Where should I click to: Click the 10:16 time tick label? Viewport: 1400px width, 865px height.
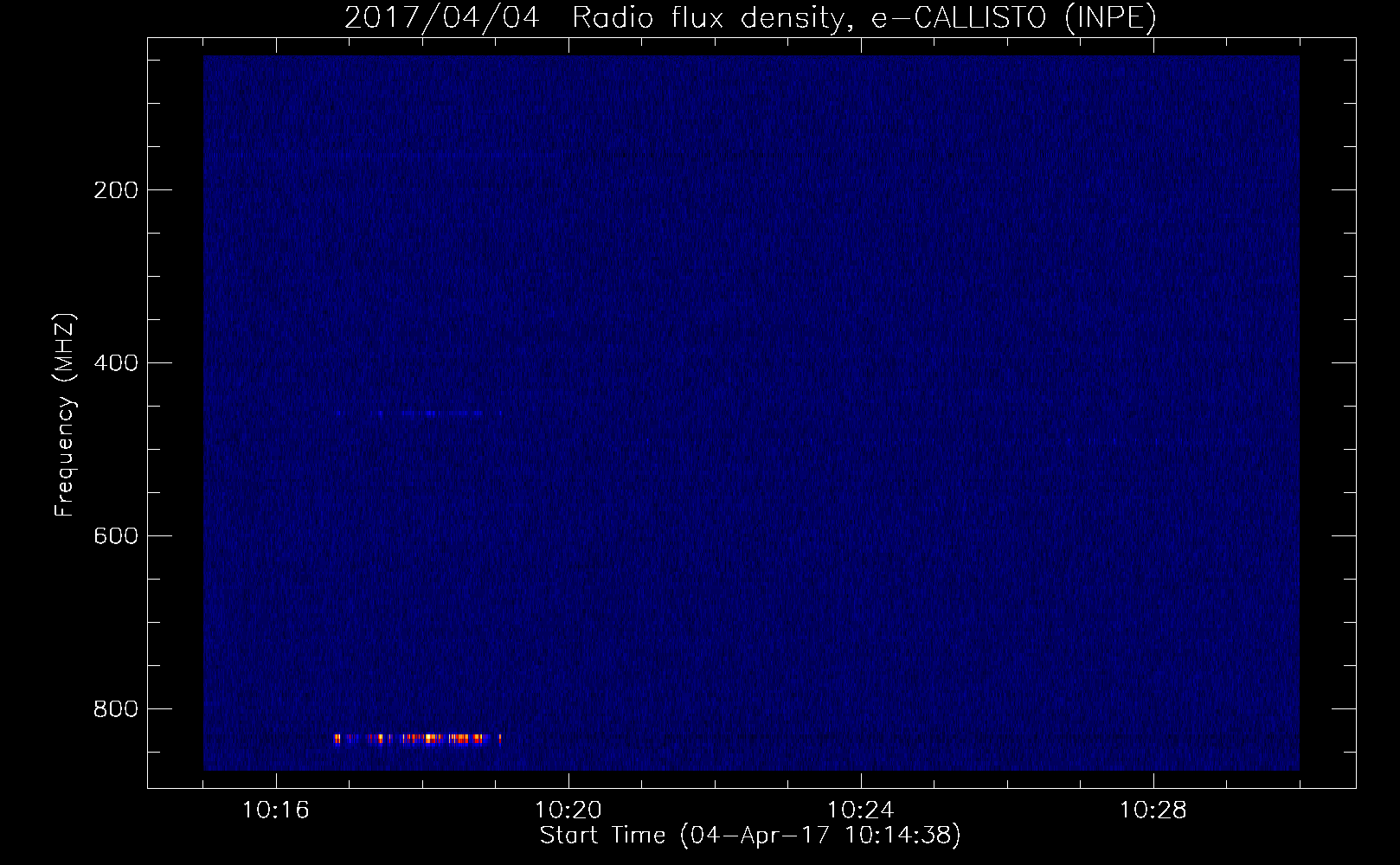pos(275,811)
